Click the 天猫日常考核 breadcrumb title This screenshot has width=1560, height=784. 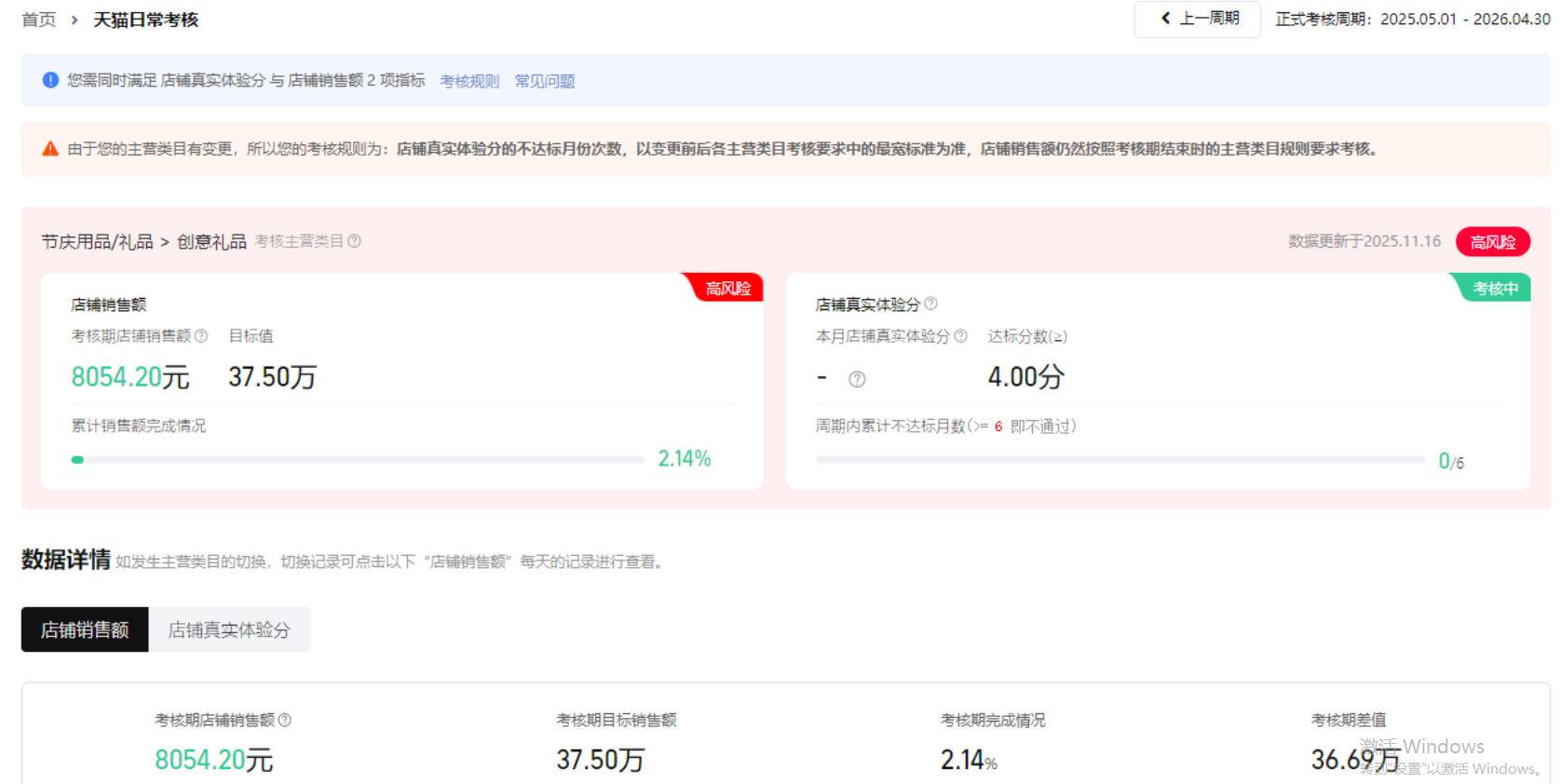(146, 20)
